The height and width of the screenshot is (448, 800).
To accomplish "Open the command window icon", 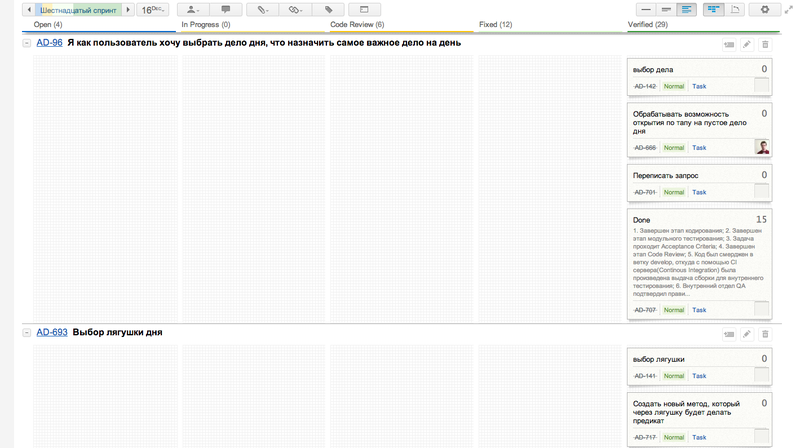I will [x=364, y=10].
